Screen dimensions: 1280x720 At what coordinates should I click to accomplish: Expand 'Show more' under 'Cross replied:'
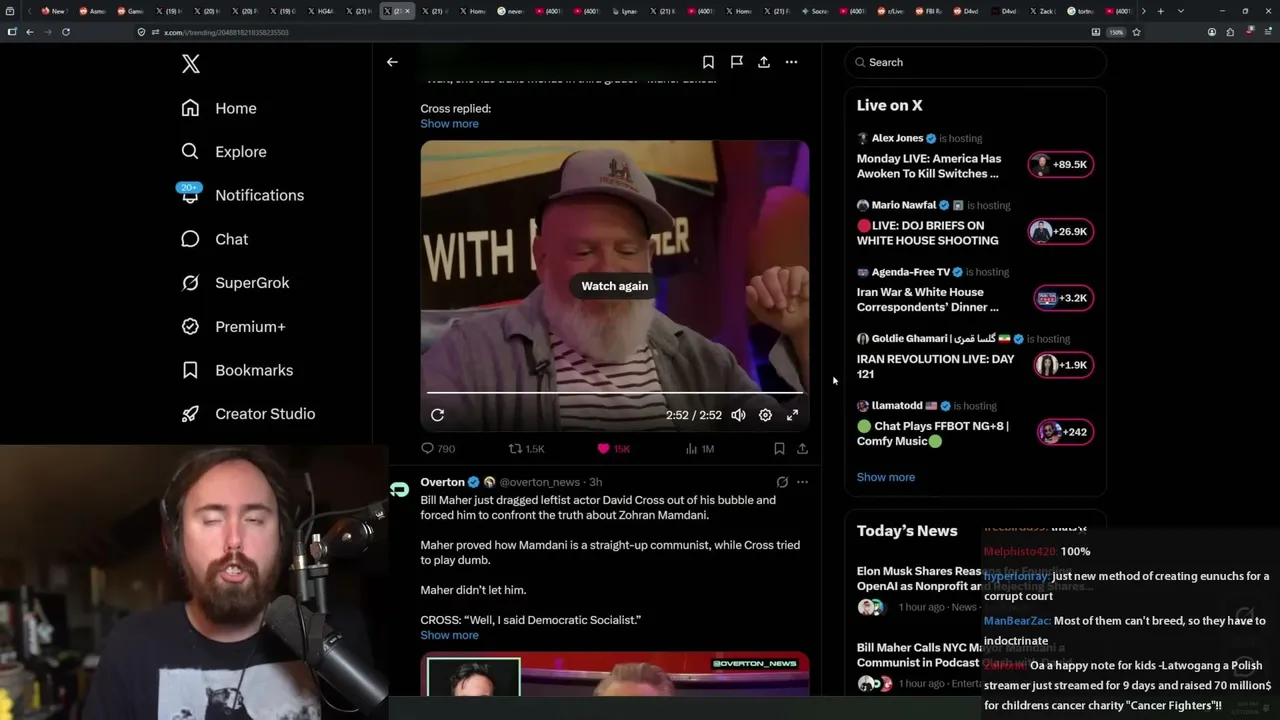click(x=449, y=124)
